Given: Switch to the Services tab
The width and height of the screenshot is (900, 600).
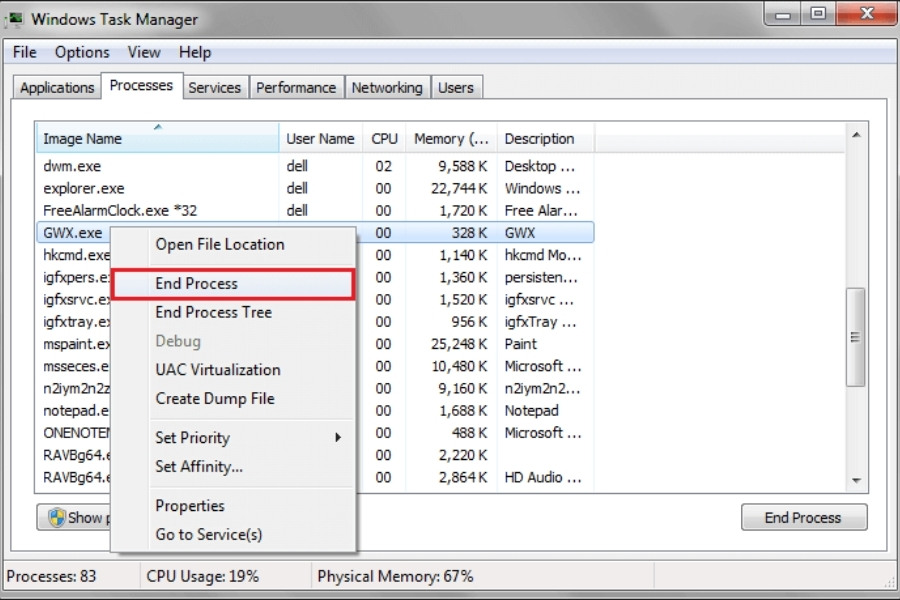Looking at the screenshot, I should [x=214, y=88].
